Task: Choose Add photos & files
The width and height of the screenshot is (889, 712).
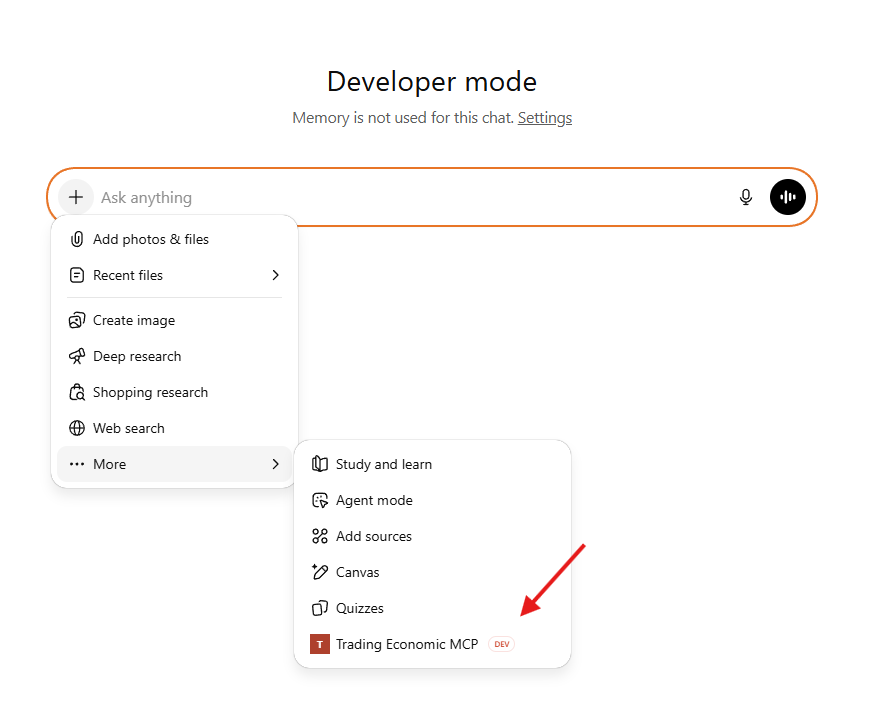Action: coord(151,239)
